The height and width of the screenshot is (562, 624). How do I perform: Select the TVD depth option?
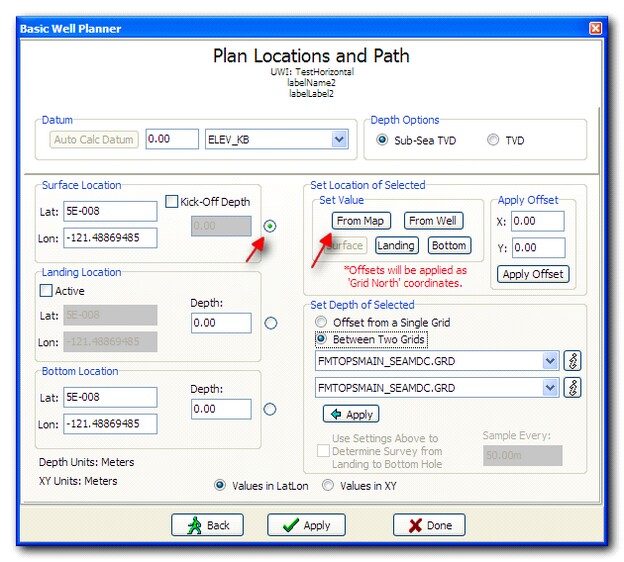[x=493, y=141]
